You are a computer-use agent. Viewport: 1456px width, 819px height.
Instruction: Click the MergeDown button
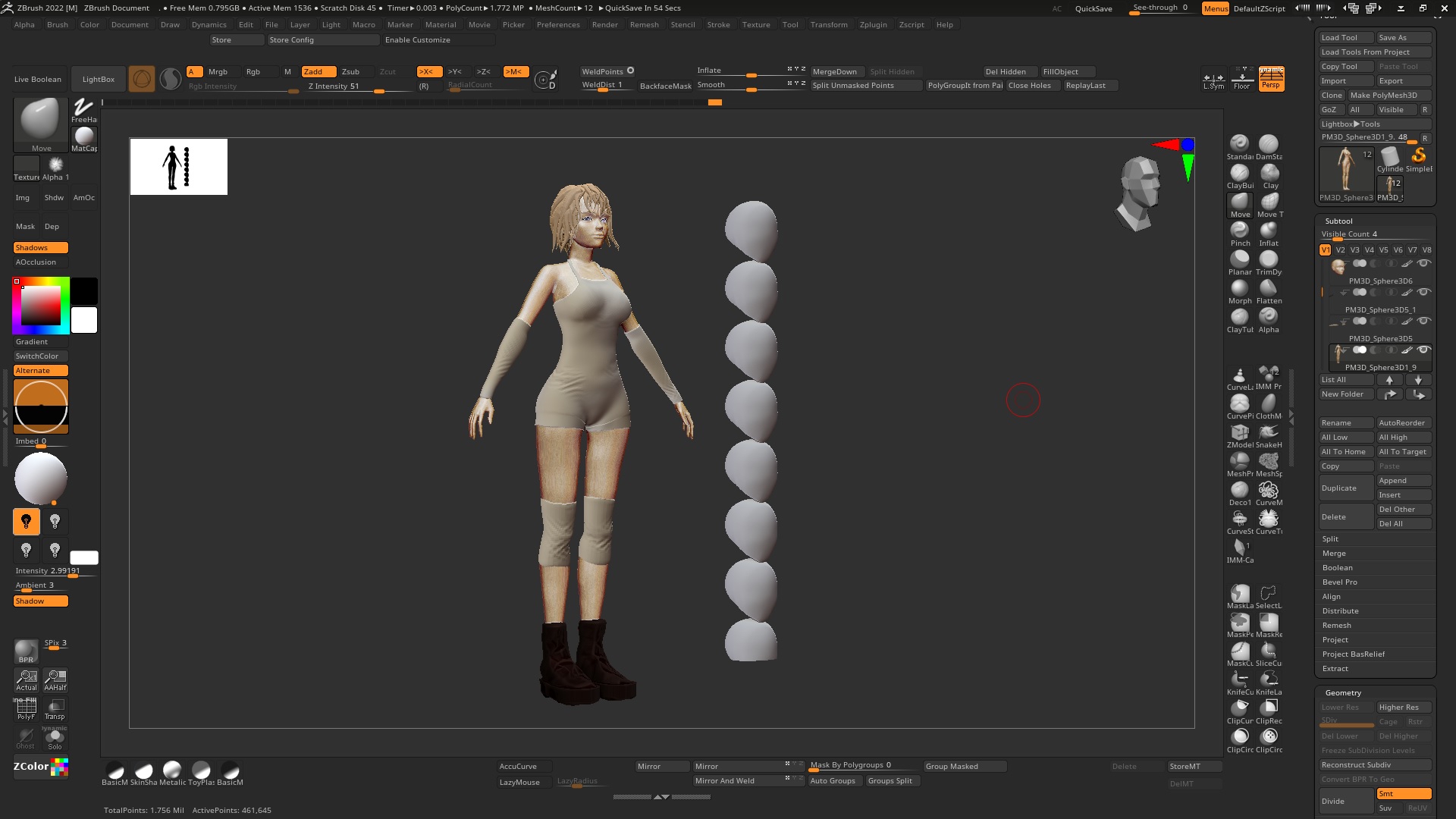click(834, 72)
